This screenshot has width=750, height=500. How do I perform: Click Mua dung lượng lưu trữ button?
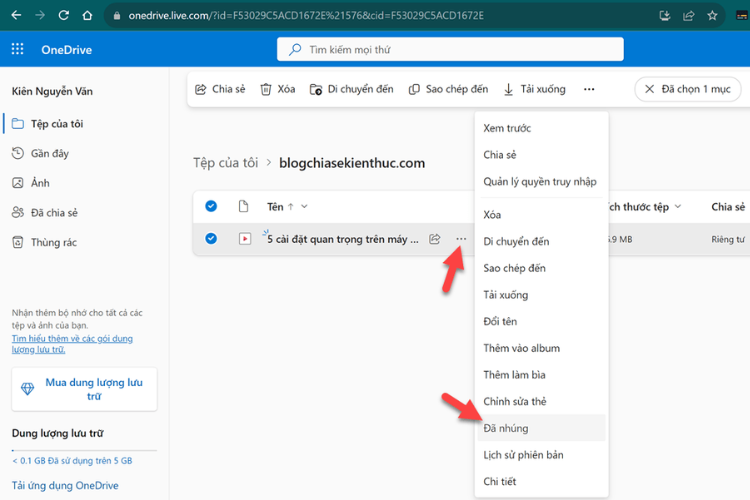coord(84,389)
